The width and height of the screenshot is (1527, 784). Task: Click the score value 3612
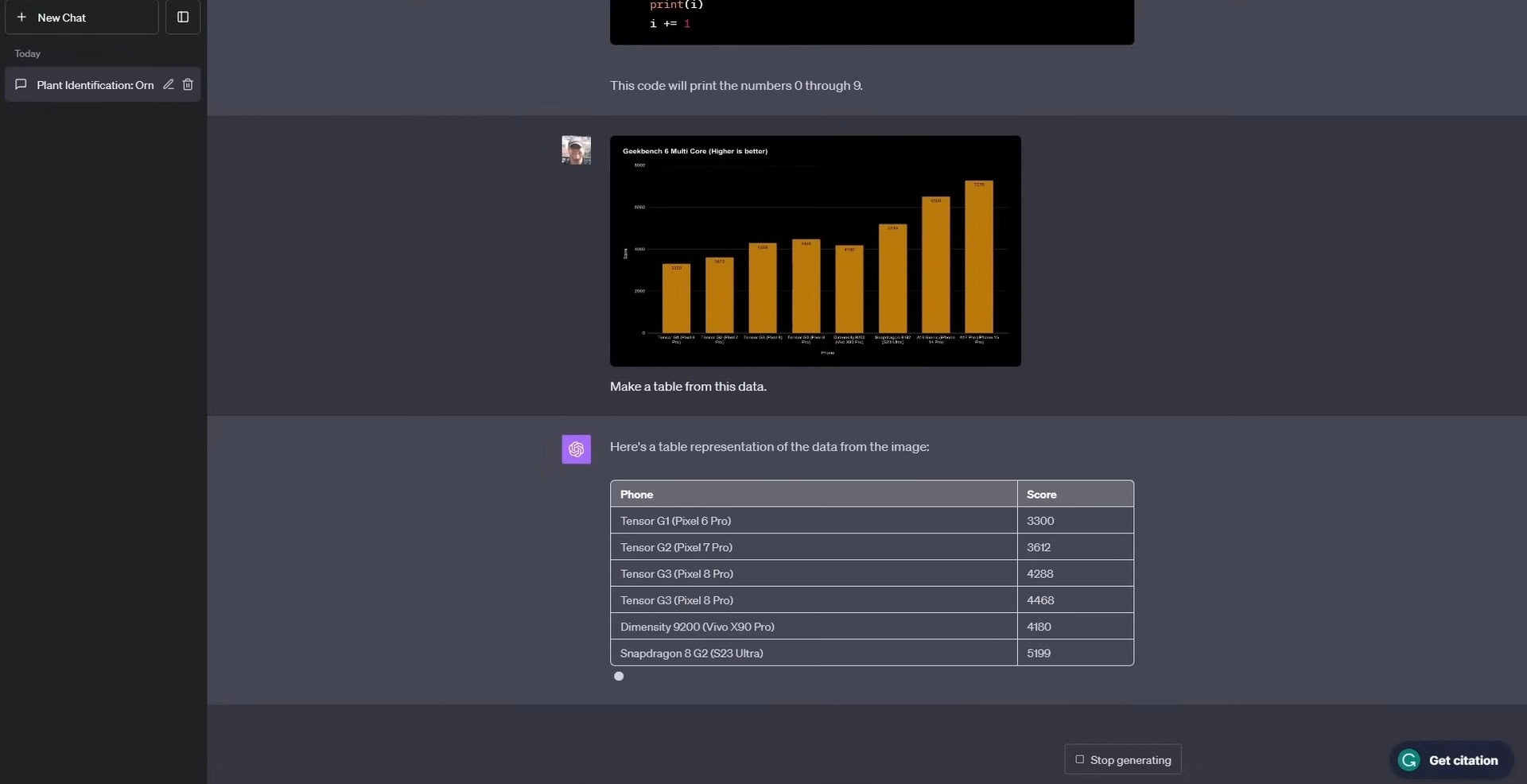[1039, 547]
